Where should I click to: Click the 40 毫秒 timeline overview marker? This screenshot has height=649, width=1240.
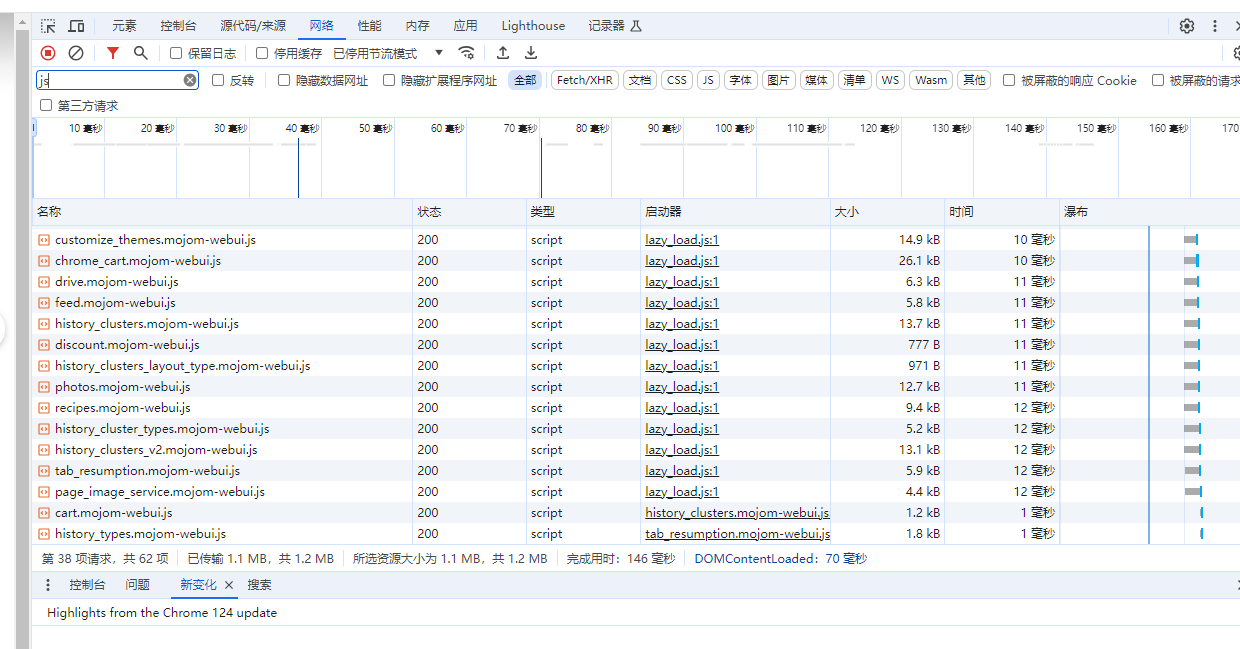click(302, 128)
